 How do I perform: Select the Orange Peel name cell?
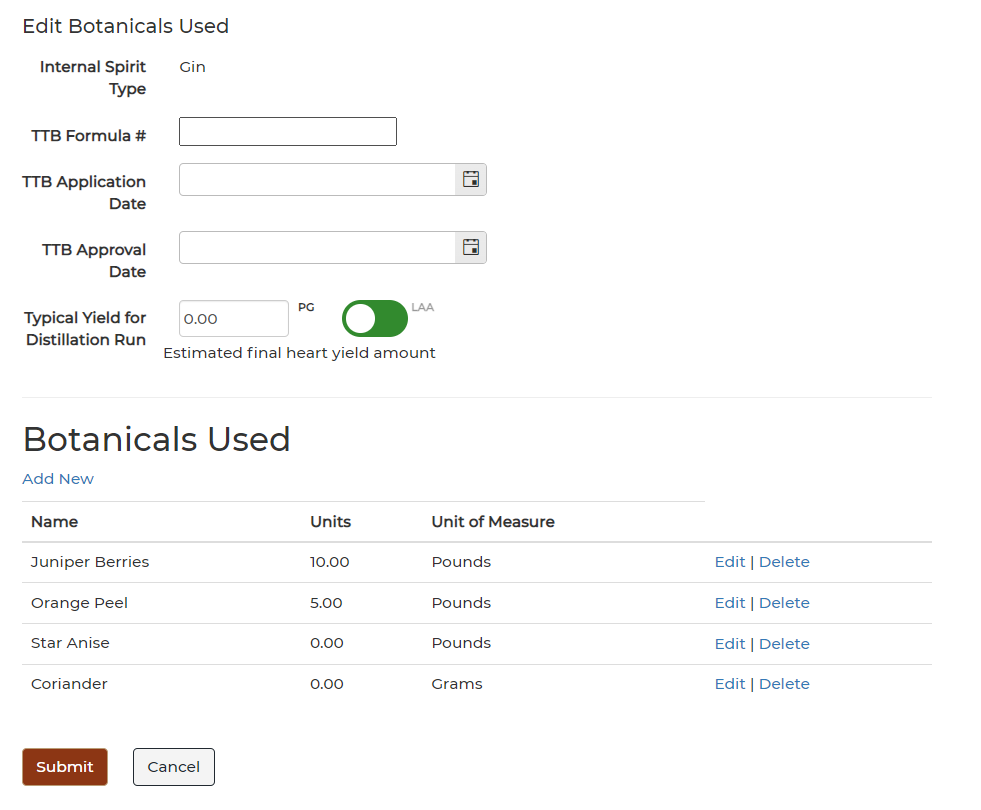click(79, 603)
